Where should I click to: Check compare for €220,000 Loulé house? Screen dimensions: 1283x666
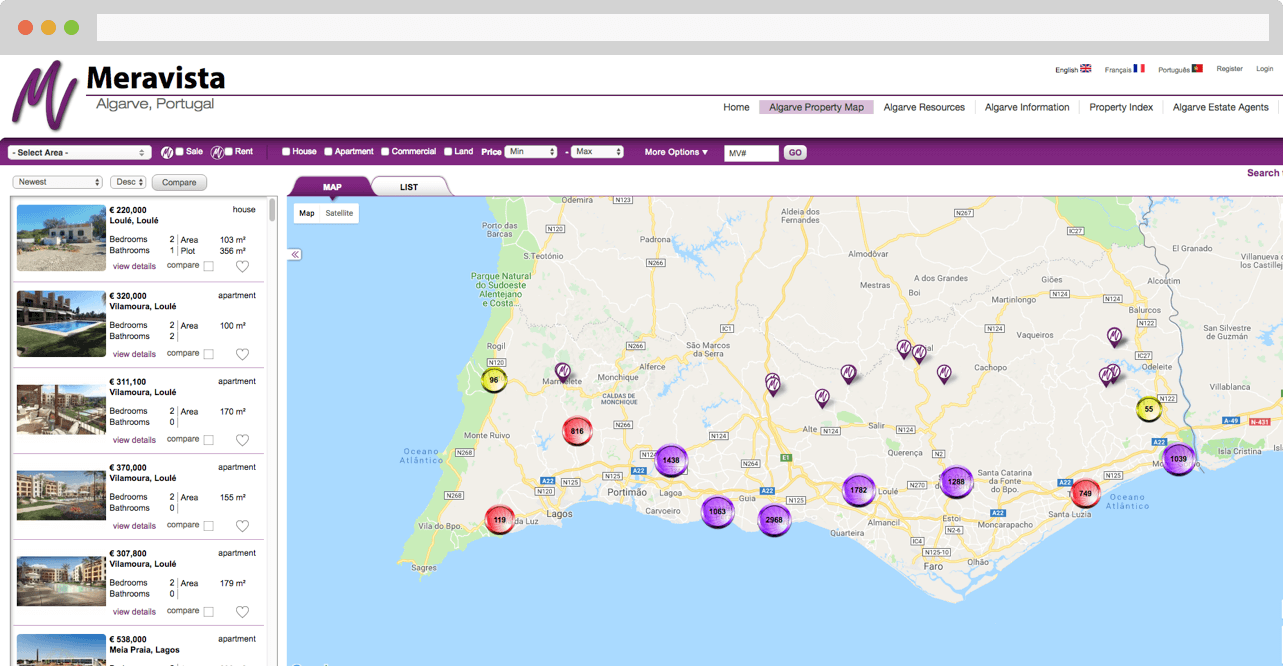[x=208, y=267]
